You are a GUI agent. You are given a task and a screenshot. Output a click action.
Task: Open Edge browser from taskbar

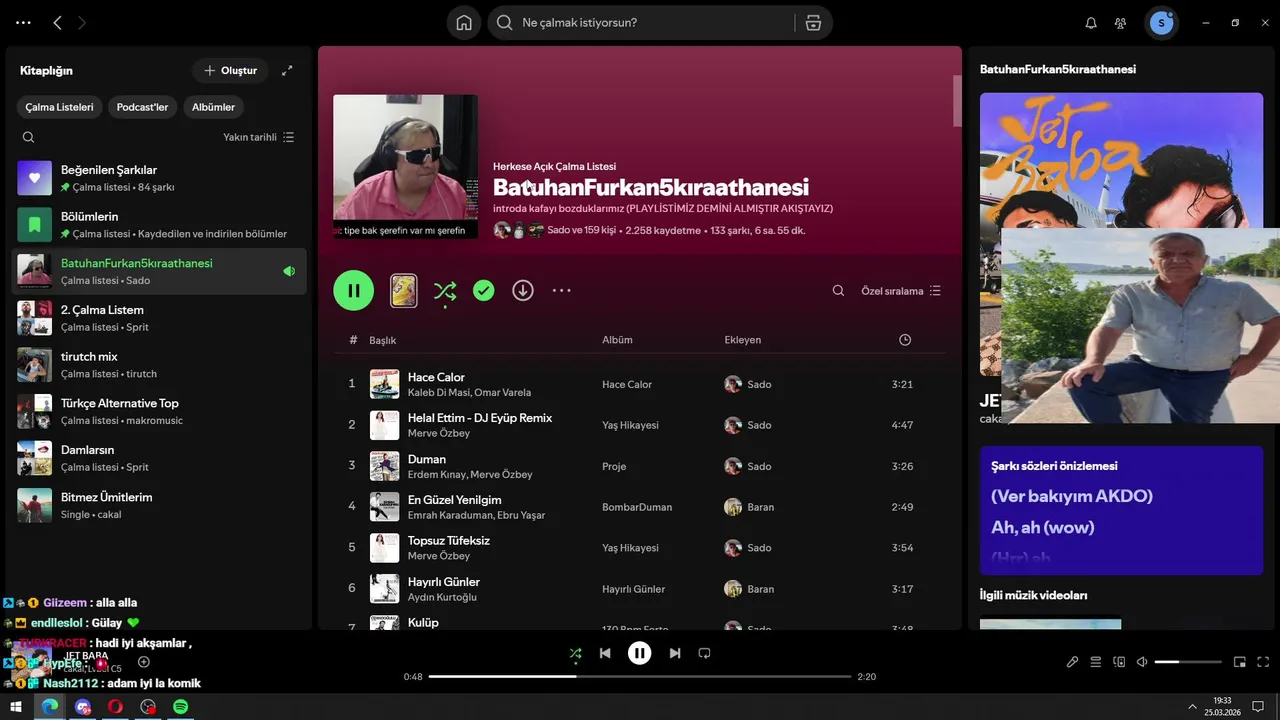pos(49,707)
